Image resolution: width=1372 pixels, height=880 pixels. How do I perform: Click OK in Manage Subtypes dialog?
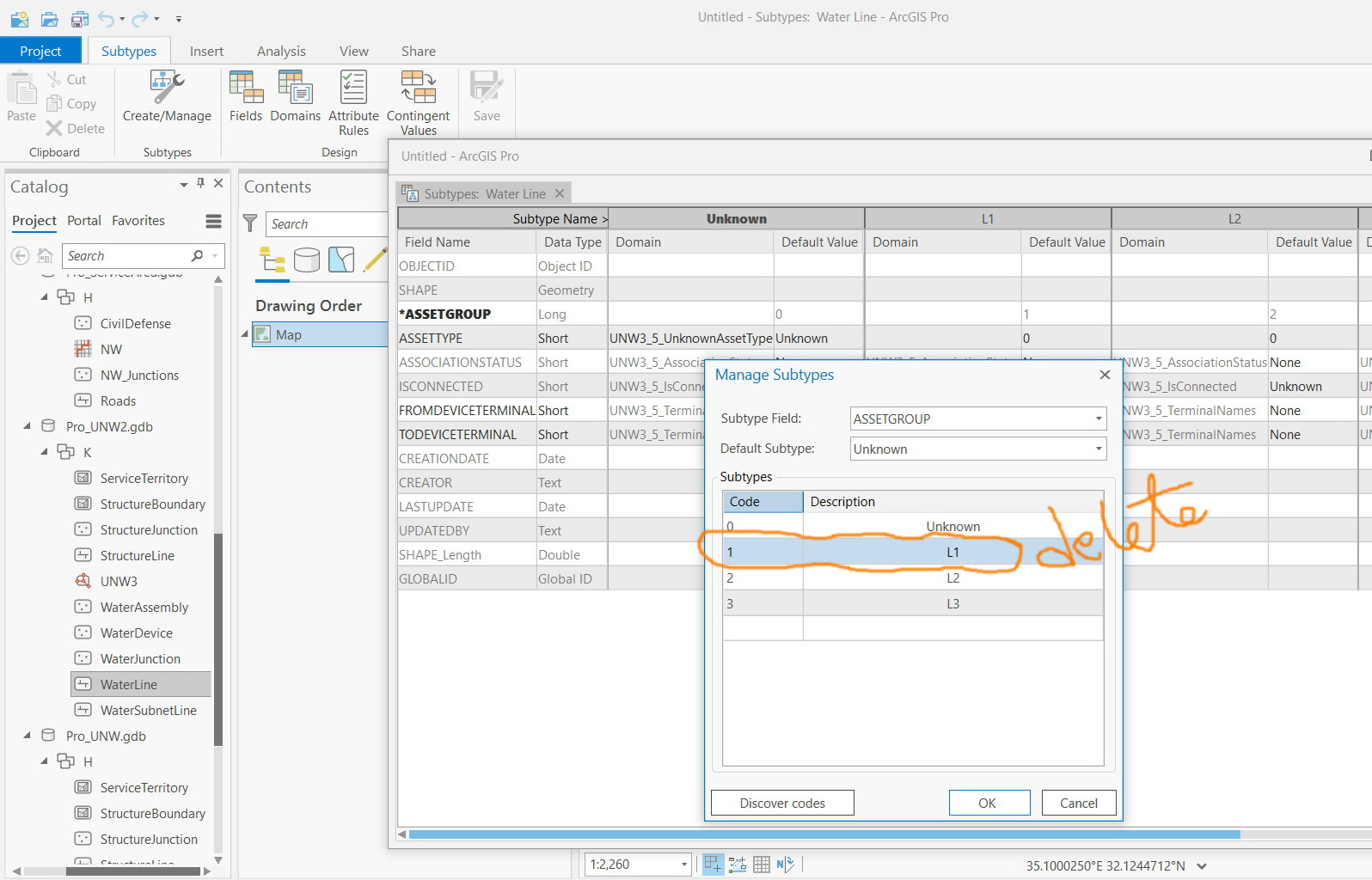coord(989,803)
